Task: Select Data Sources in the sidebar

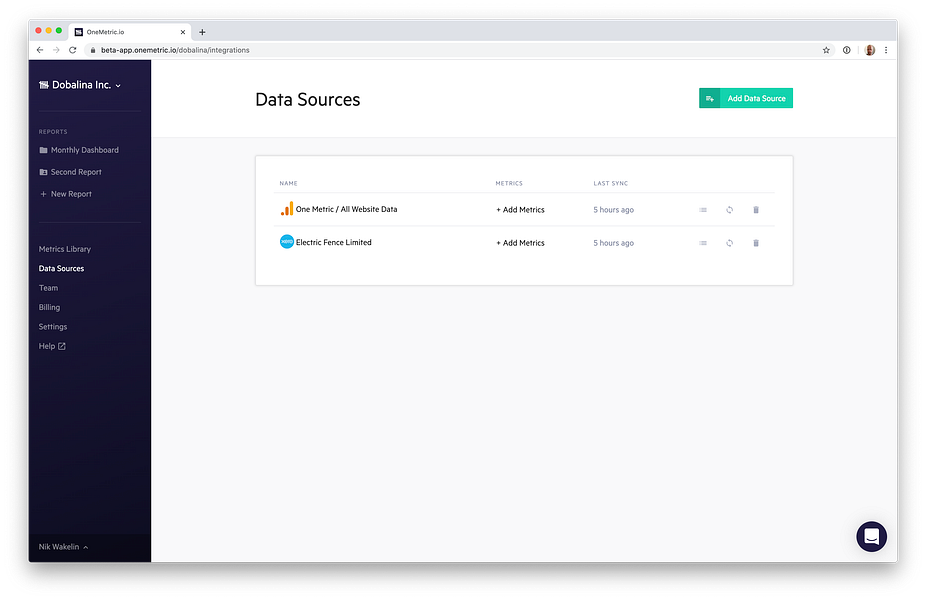Action: [61, 269]
